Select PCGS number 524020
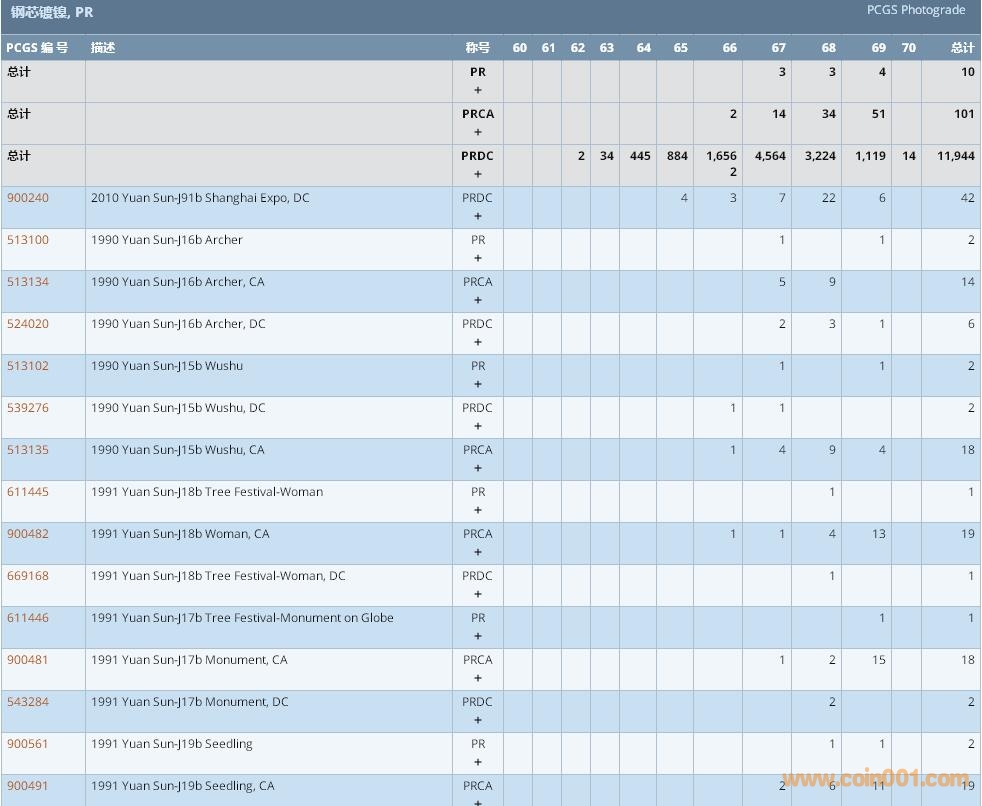The height and width of the screenshot is (806, 982). pos(28,324)
